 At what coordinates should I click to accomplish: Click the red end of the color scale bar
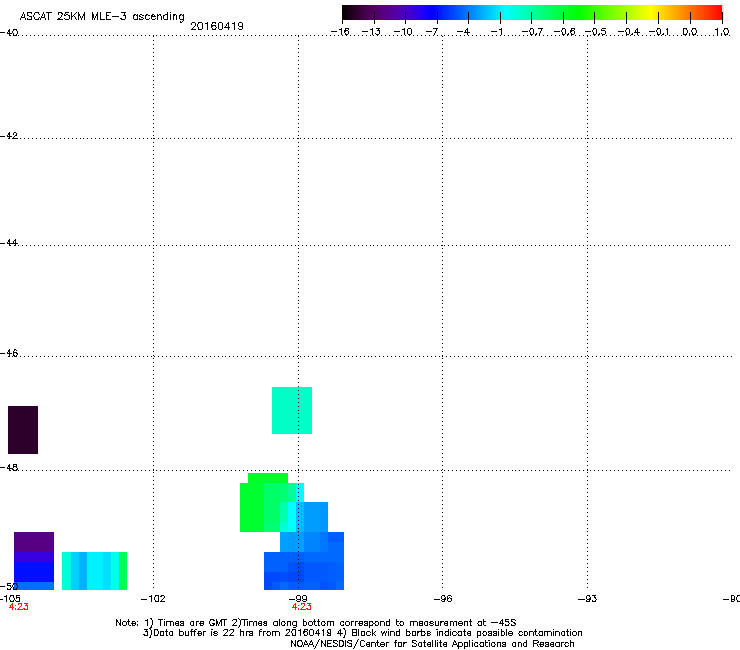point(713,13)
